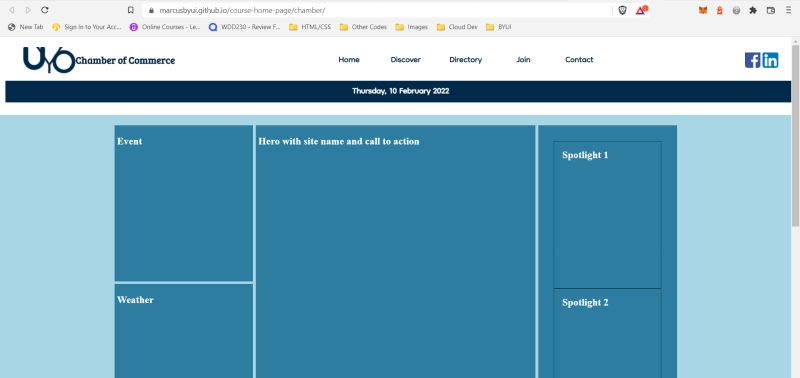The width and height of the screenshot is (800, 378).
Task: Expand the Cloud Dev bookmarks folder
Action: (457, 27)
